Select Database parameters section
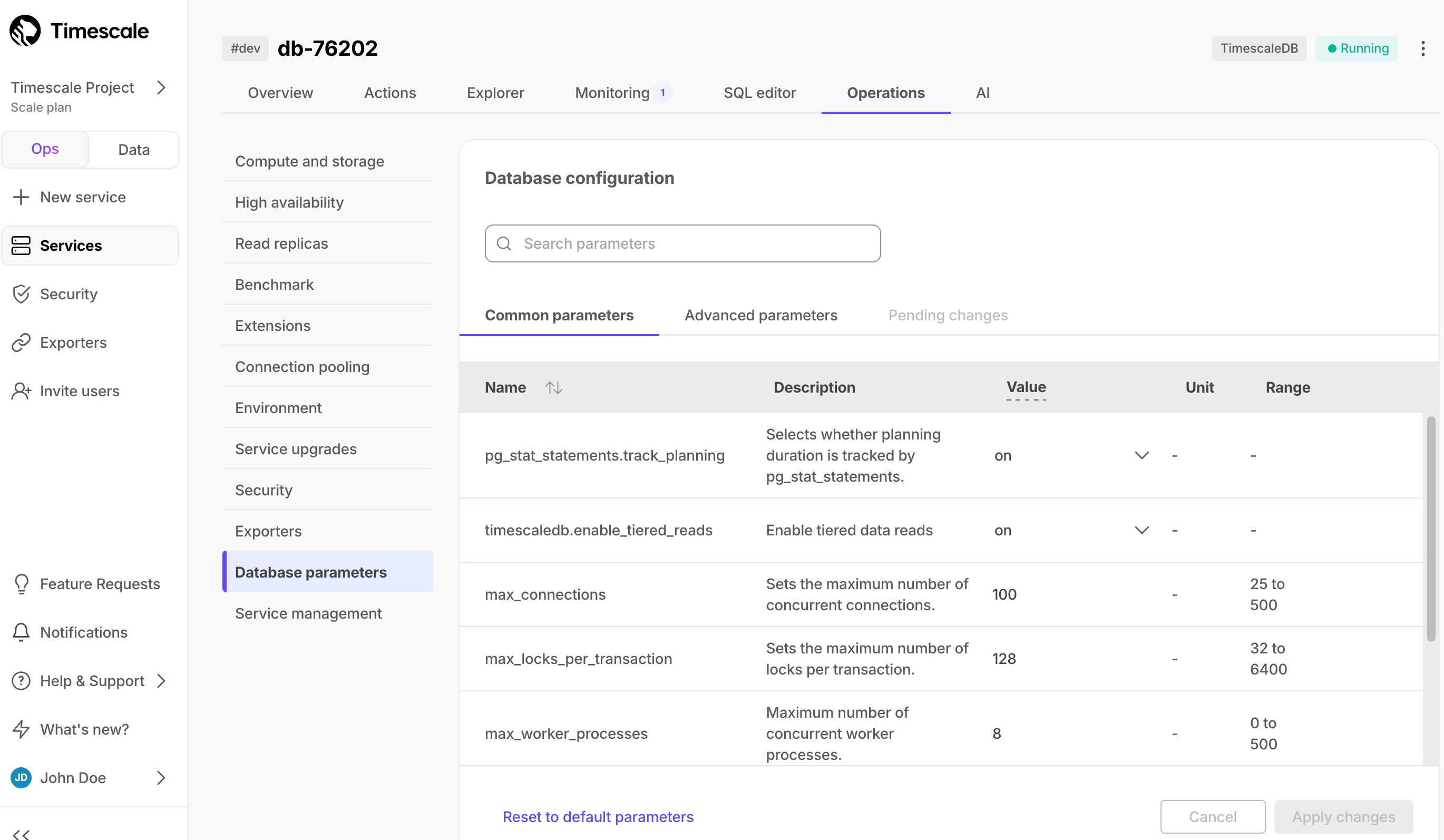Viewport: 1444px width, 840px height. point(327,572)
